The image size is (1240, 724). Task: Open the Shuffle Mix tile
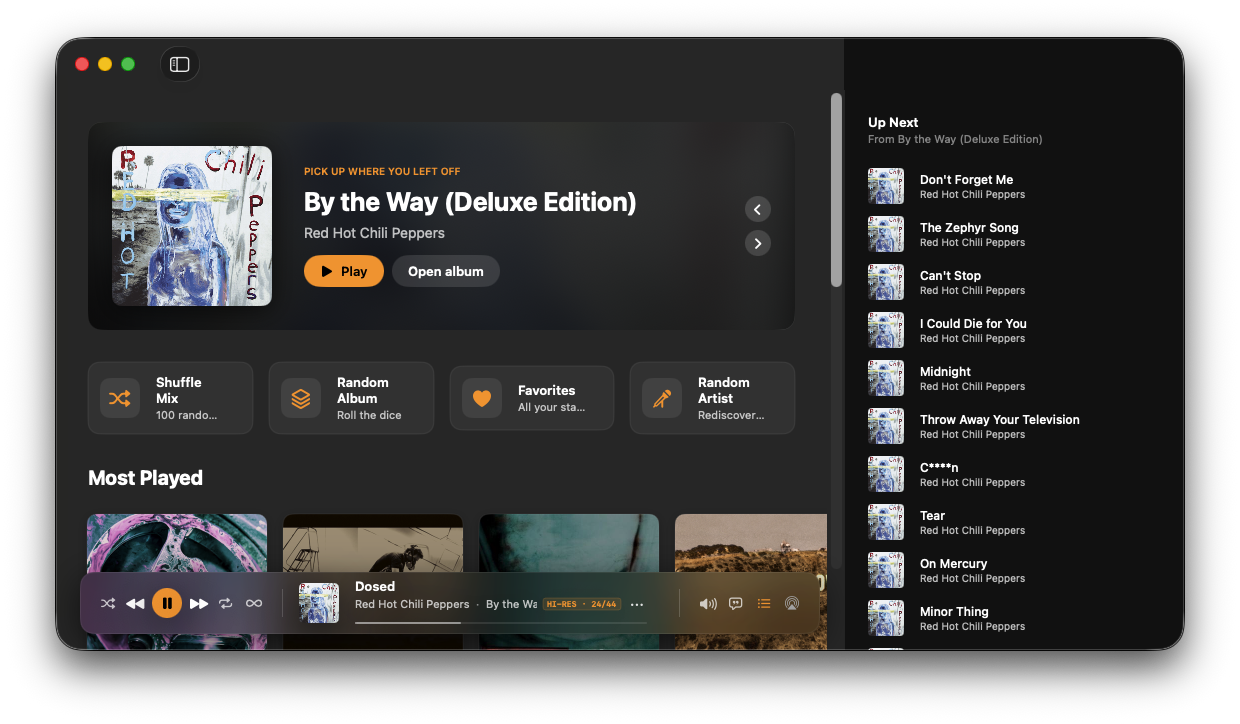click(x=170, y=397)
